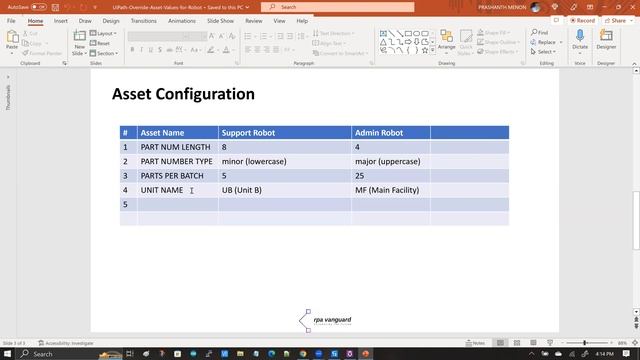Start Slide Show from status bar
The height and width of the screenshot is (360, 640).
tap(550, 343)
